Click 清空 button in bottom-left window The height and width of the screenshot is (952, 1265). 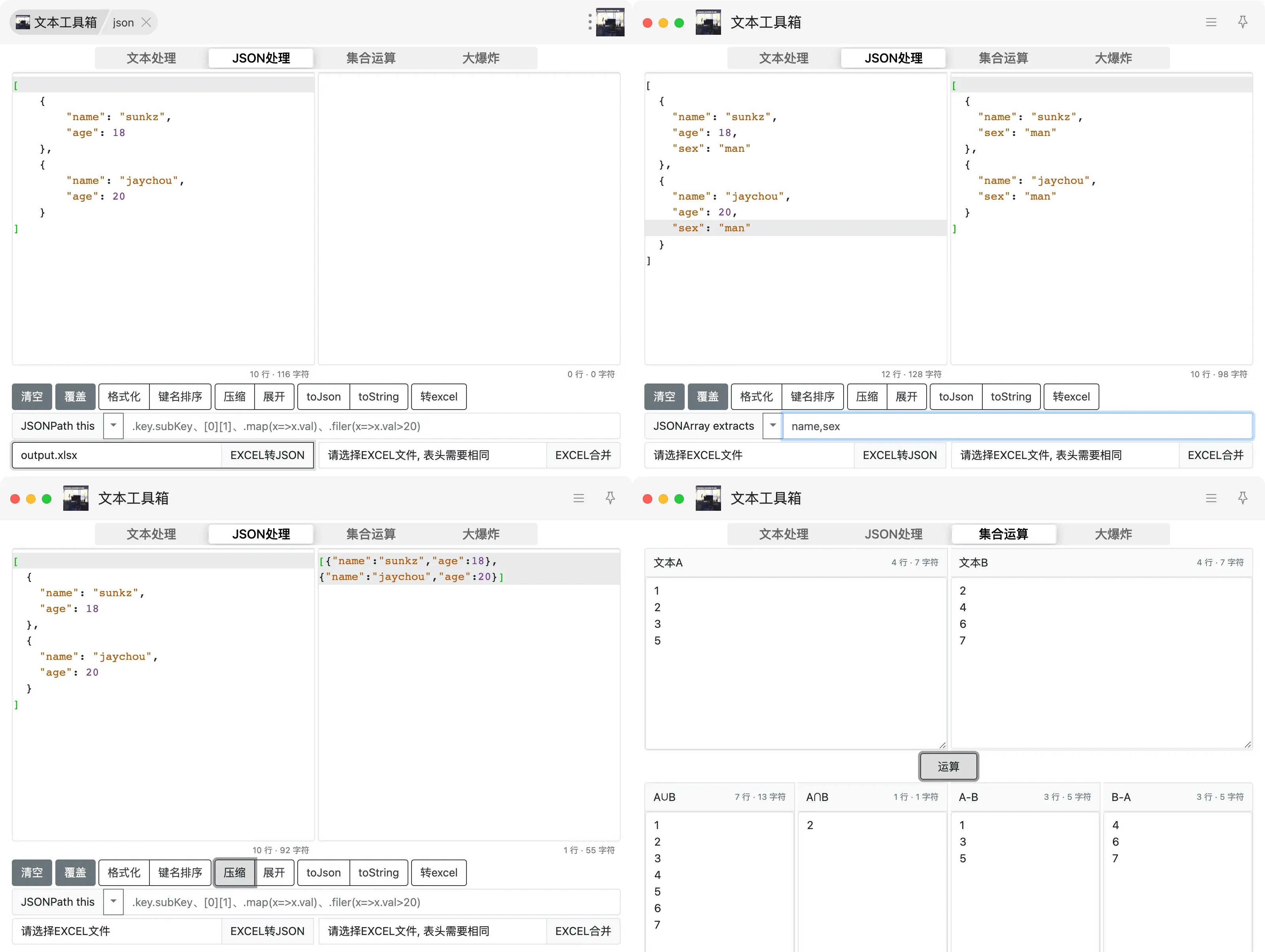32,873
